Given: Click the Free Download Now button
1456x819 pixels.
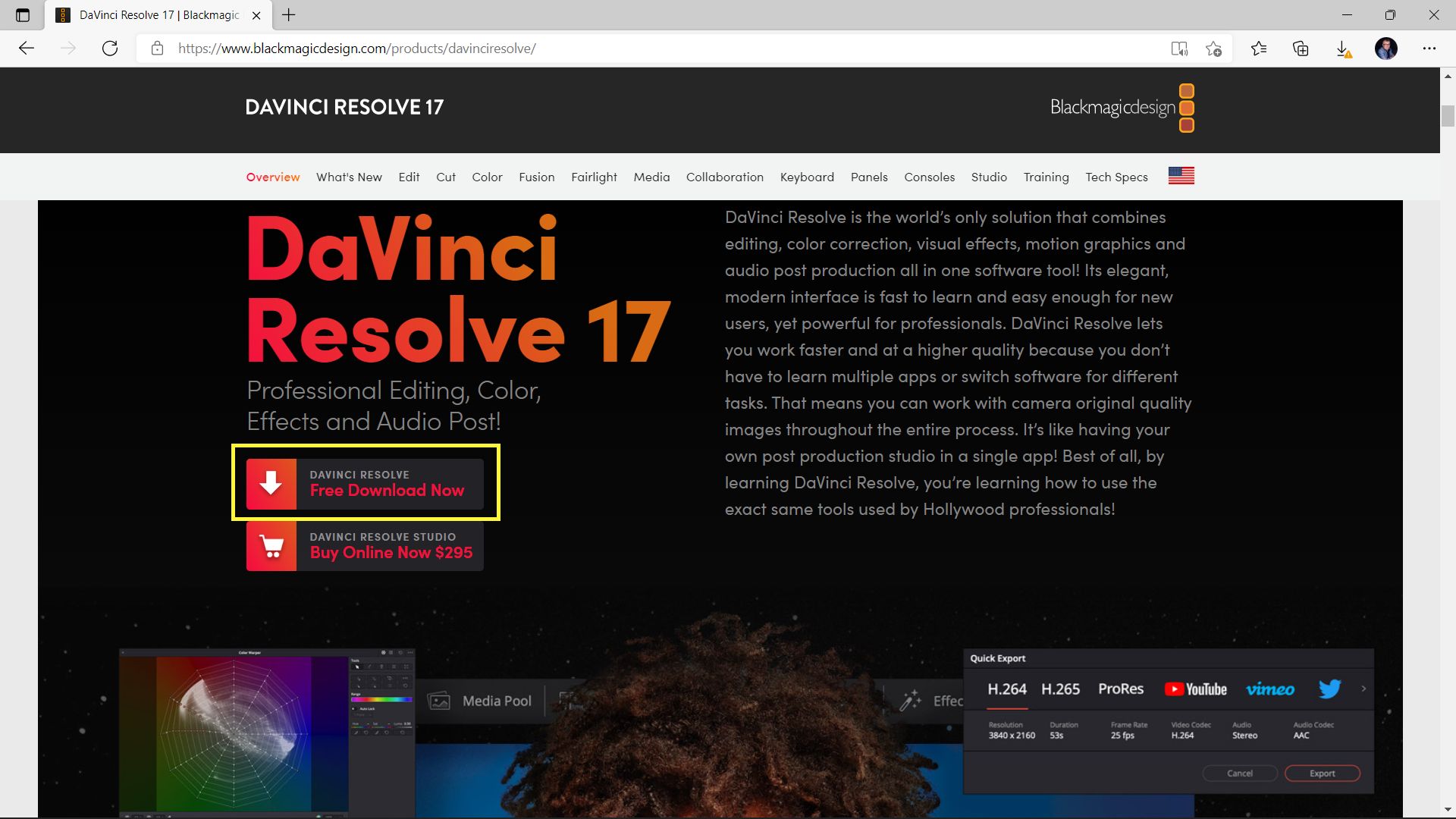Looking at the screenshot, I should click(365, 483).
